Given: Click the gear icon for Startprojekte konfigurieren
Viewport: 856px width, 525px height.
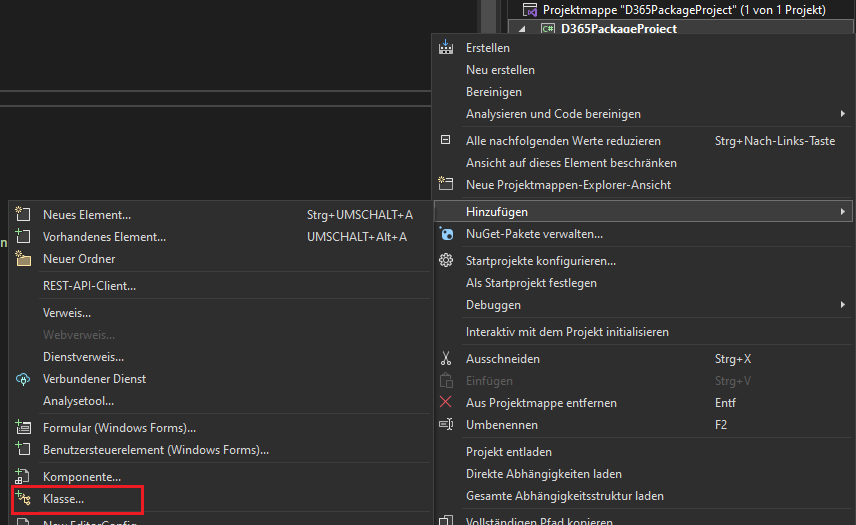Looking at the screenshot, I should 445,260.
